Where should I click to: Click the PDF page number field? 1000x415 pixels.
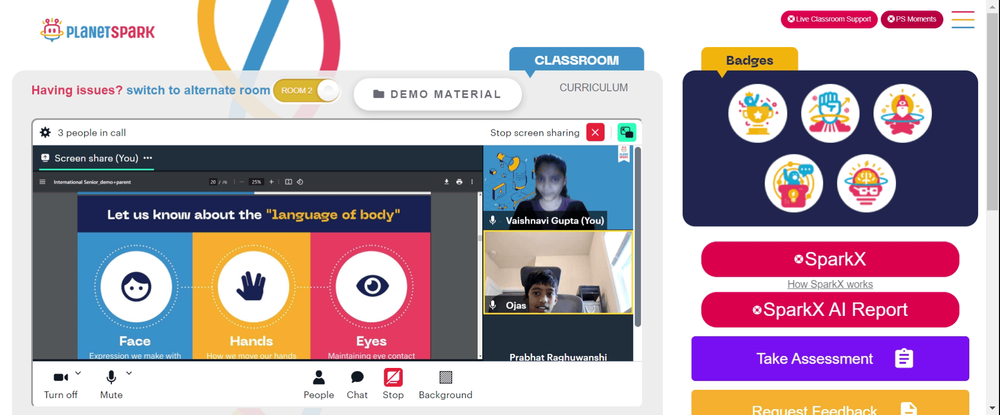[x=214, y=182]
